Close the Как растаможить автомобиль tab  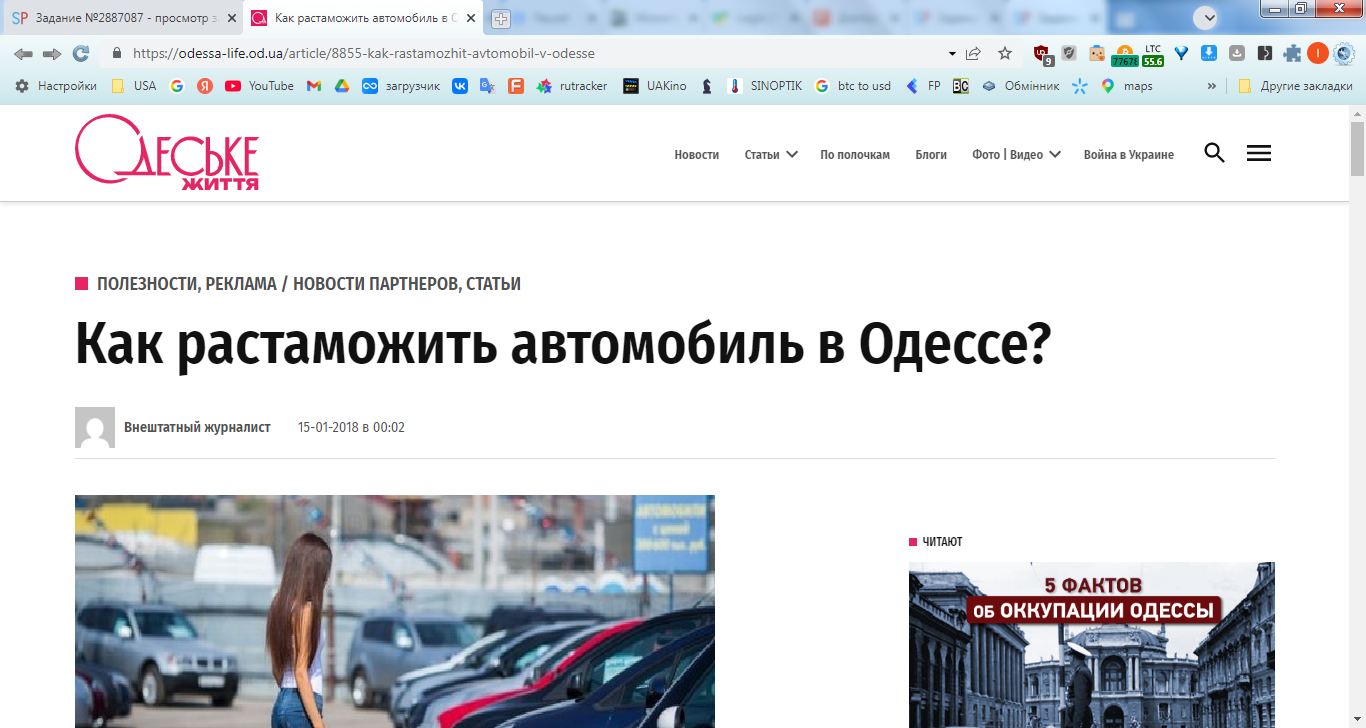pyautogui.click(x=471, y=18)
